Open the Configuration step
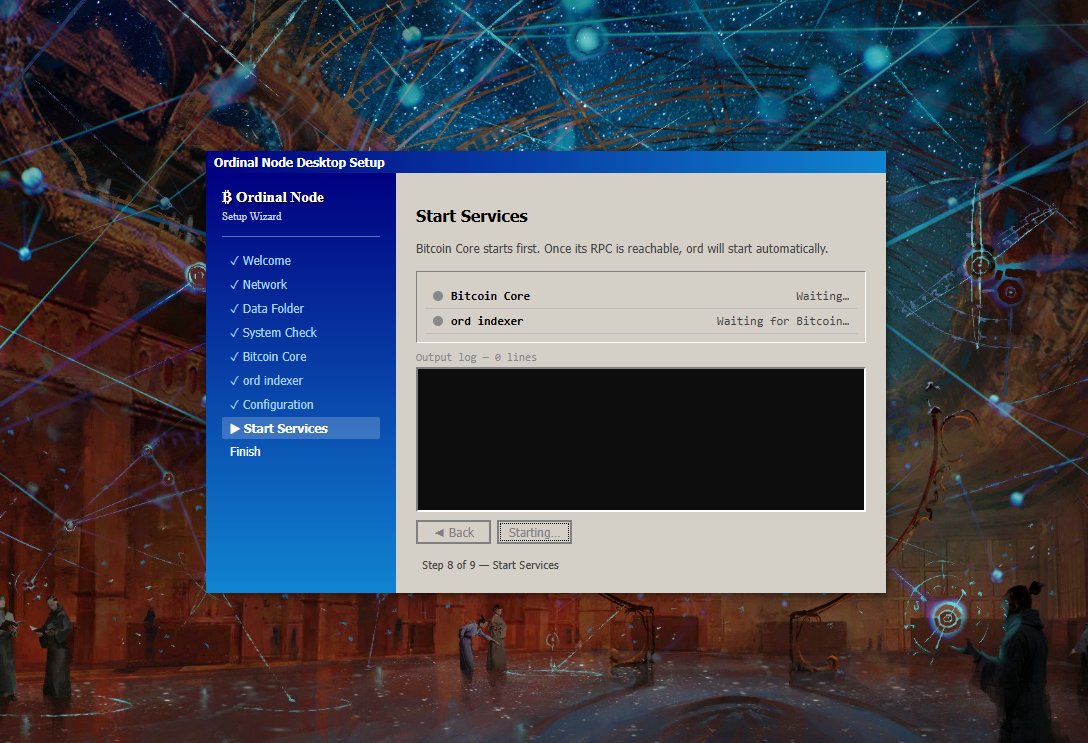The height and width of the screenshot is (743, 1088). [x=300, y=404]
